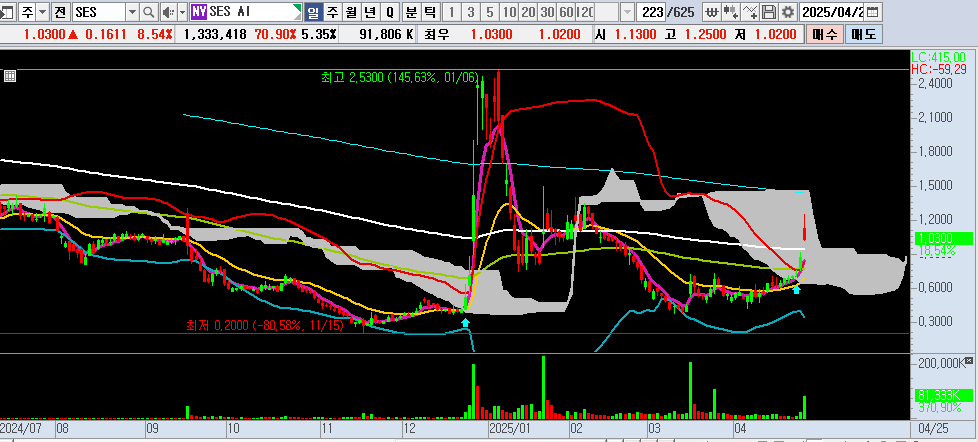Click the 매수 buy button
The height and width of the screenshot is (442, 978).
[x=824, y=35]
